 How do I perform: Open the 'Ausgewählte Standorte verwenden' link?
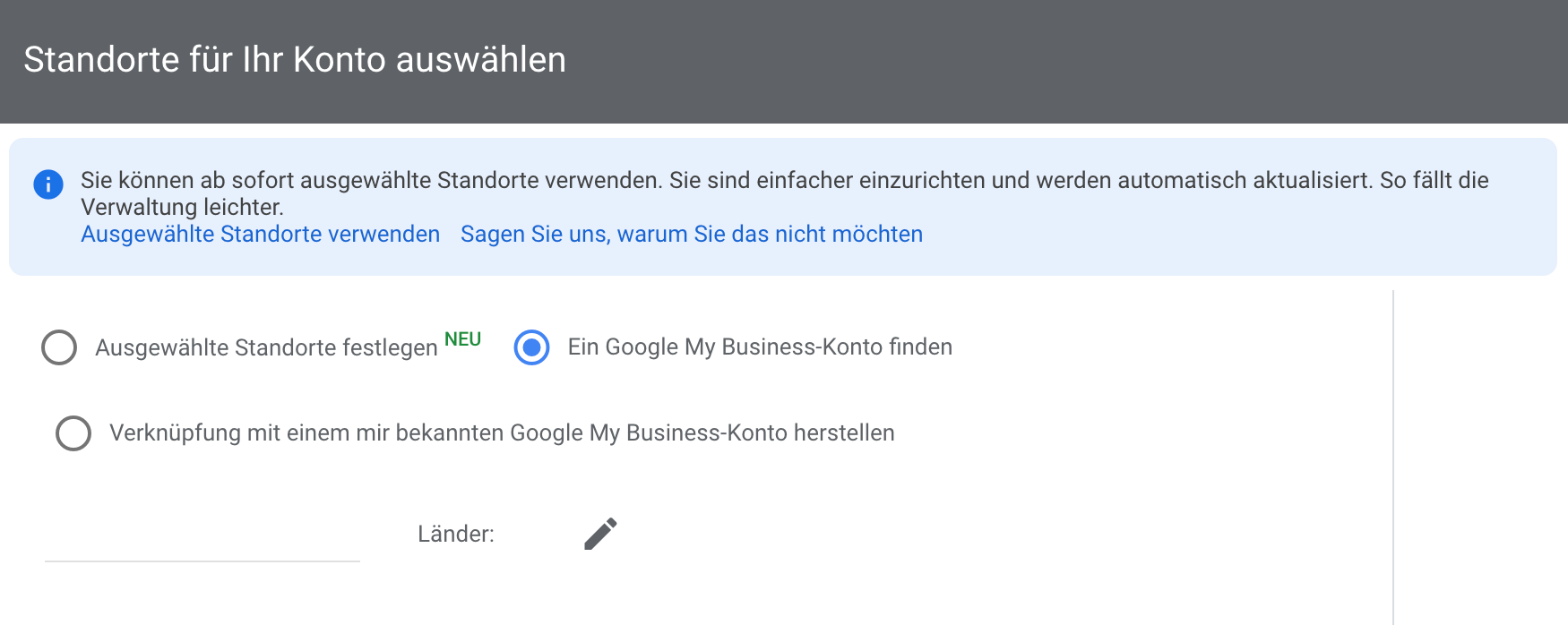[x=261, y=234]
